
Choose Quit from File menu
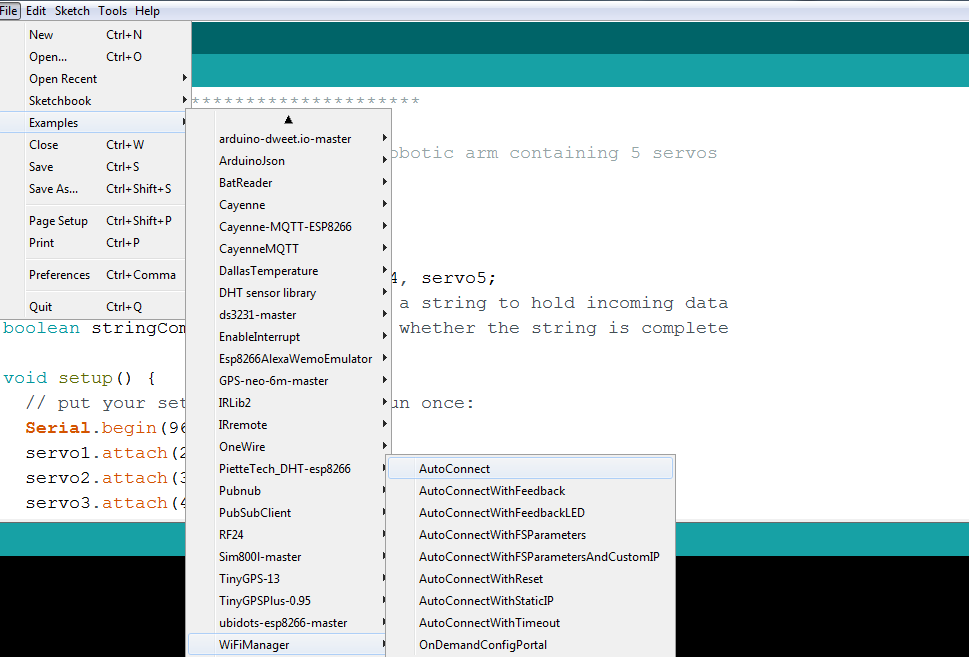point(94,307)
